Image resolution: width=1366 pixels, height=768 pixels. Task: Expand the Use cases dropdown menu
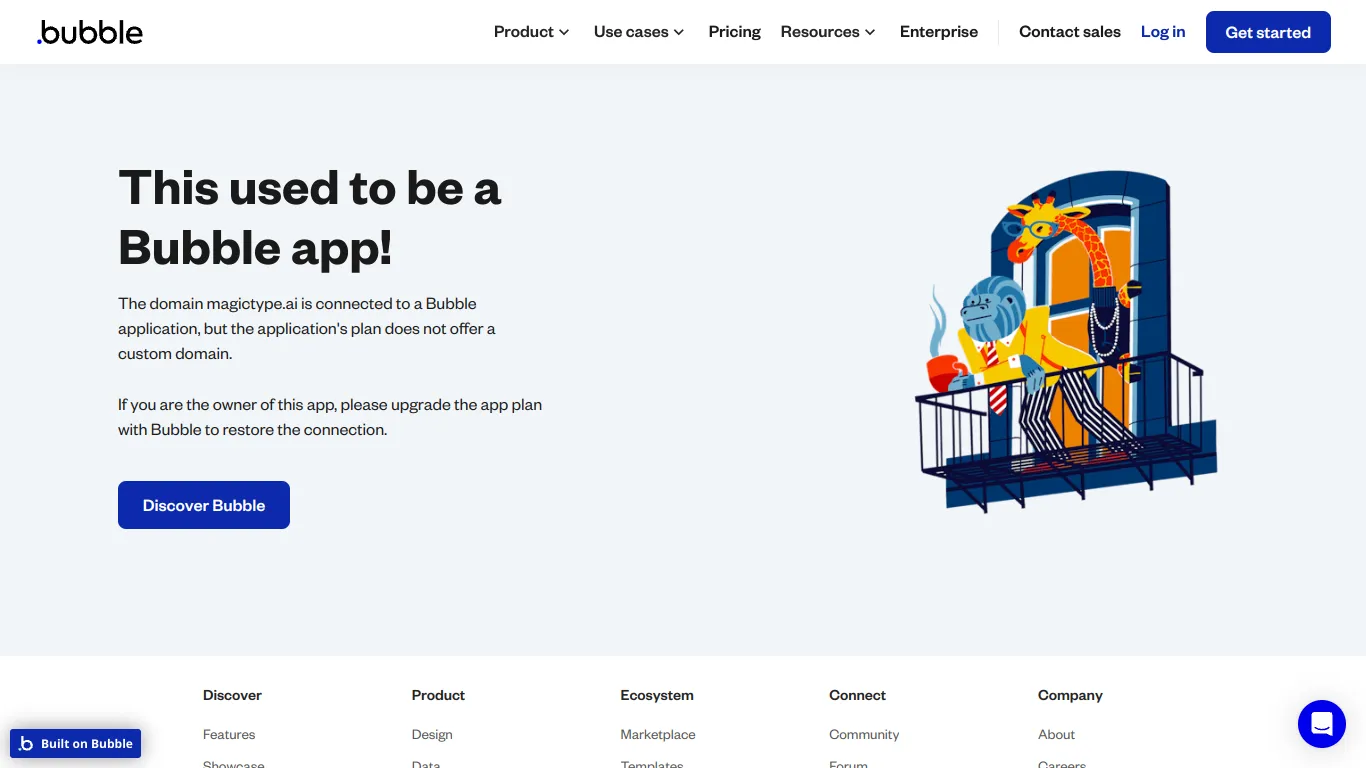point(639,32)
